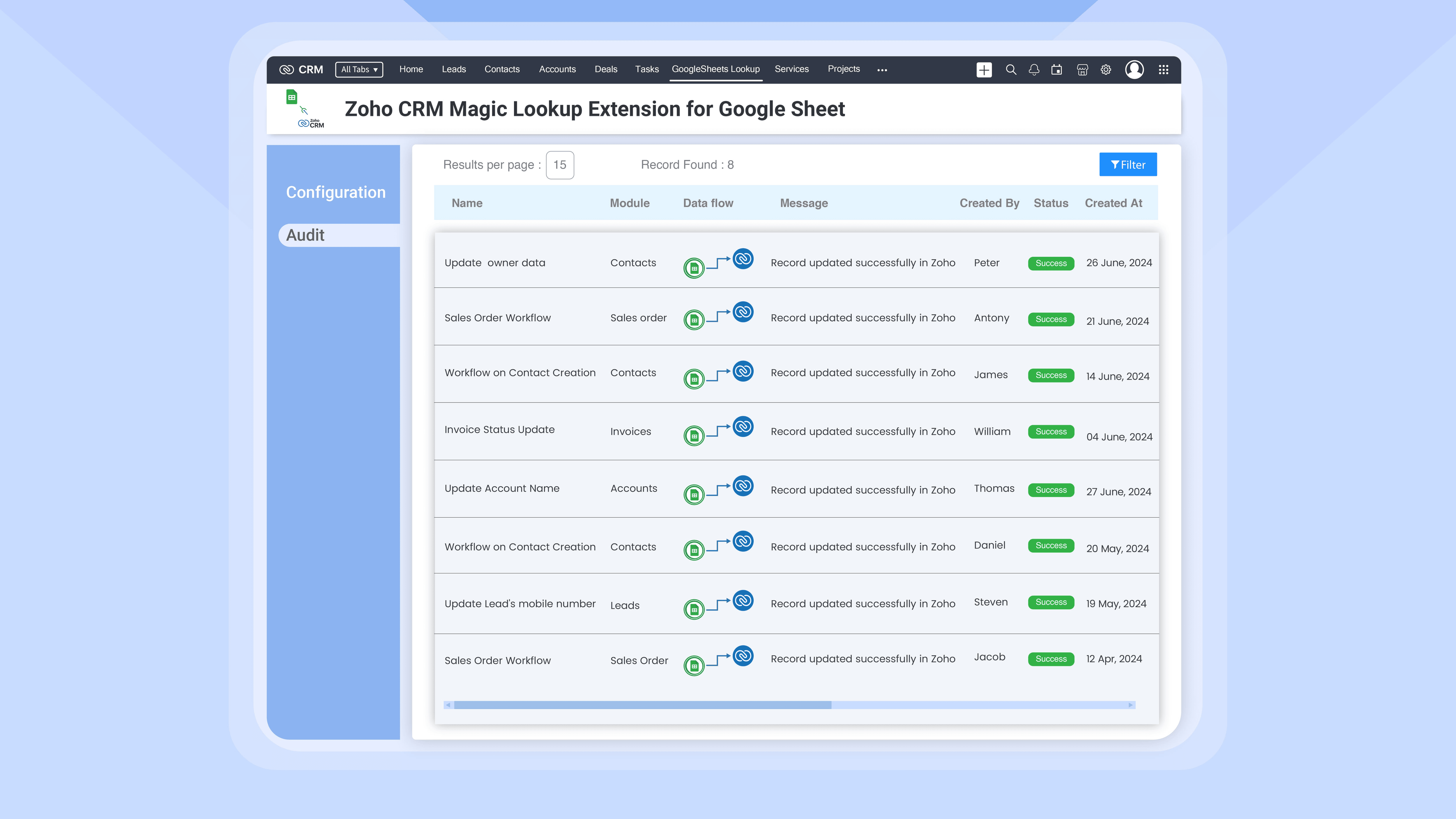Click the scrollbar left arrow
1456x819 pixels.
[x=448, y=705]
